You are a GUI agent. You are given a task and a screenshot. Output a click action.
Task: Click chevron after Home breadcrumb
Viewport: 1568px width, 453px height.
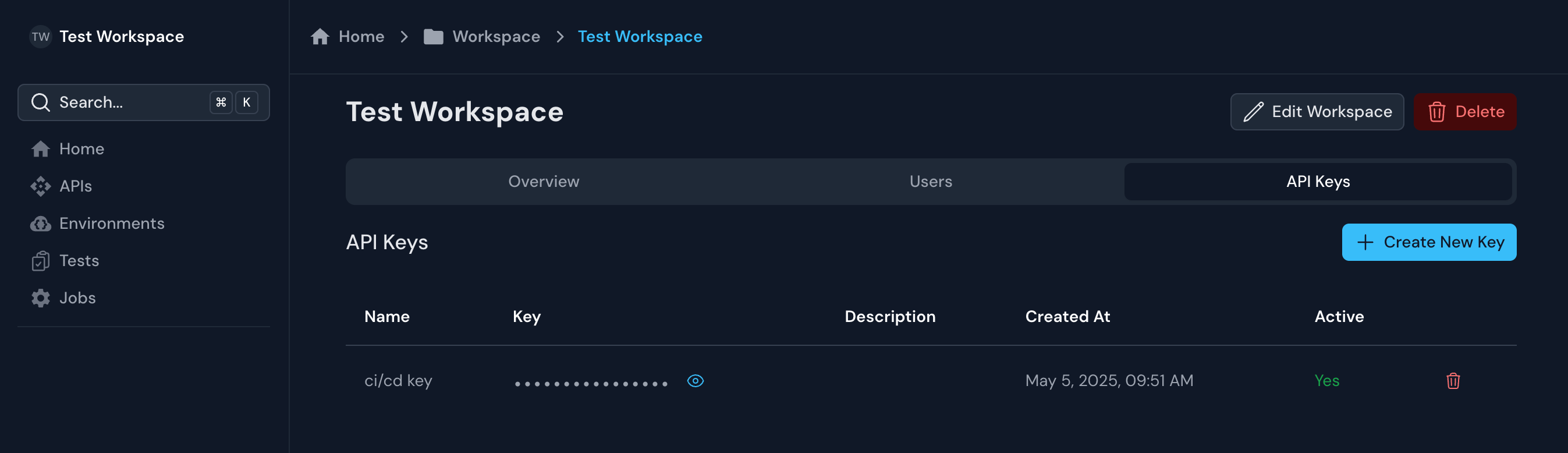(x=404, y=37)
